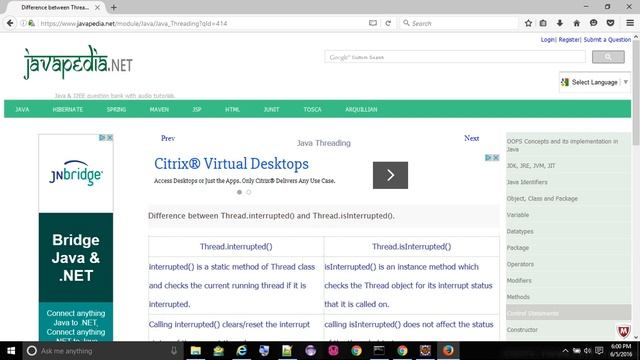Viewport: 640px width, 360px height.
Task: Open the Pocket toolbar icon
Action: pos(610,23)
